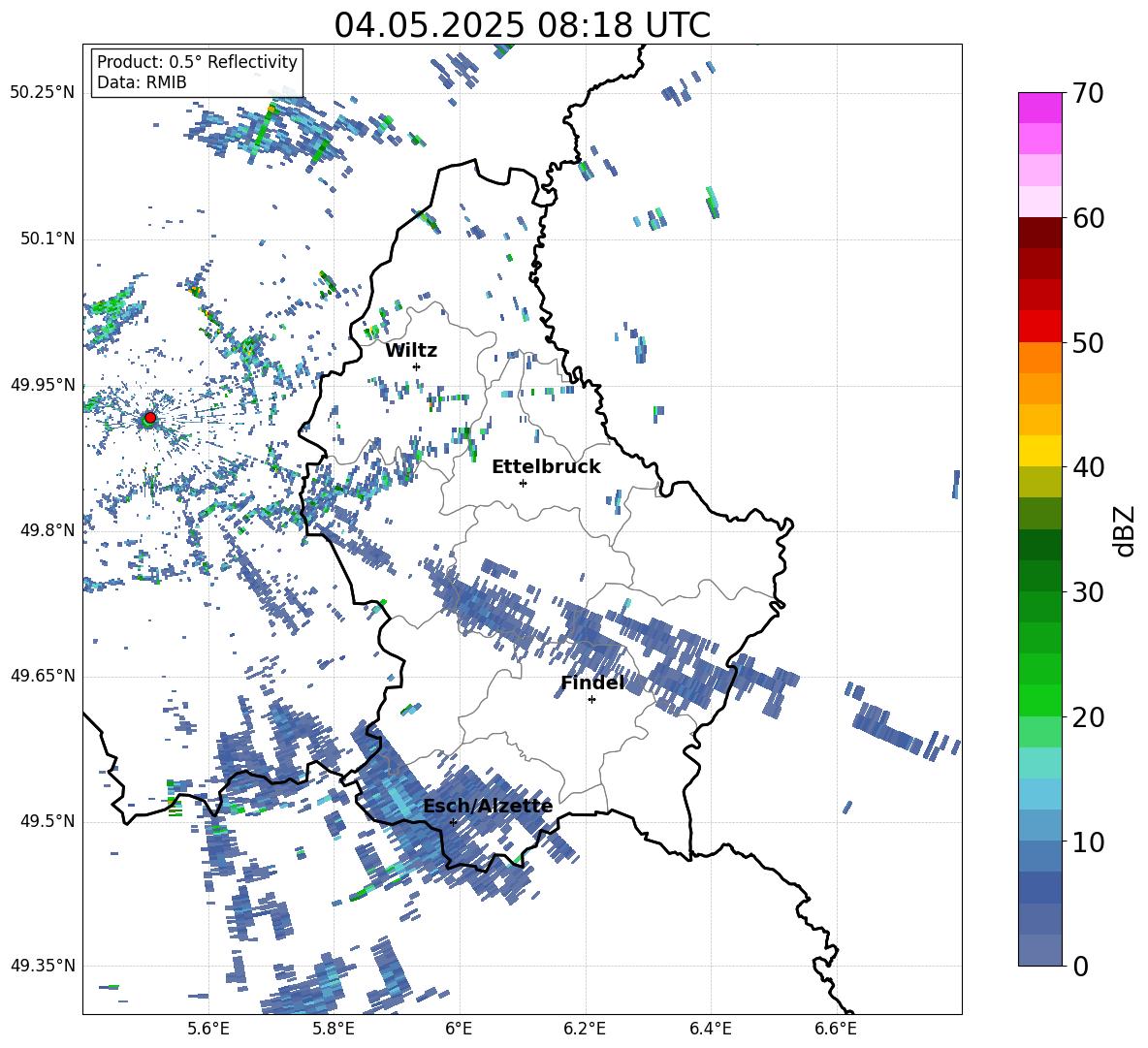Click the dBZ colorbar axis label
This screenshot has height=1048, width=1148.
pos(1125,530)
